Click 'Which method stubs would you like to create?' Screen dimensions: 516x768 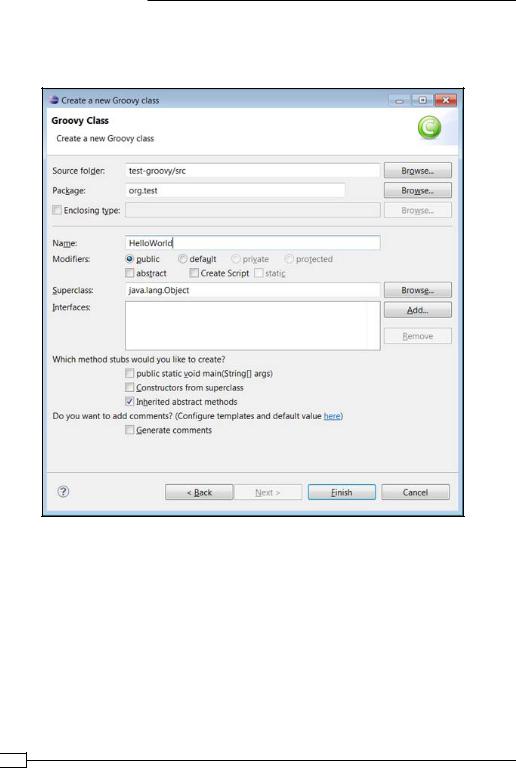point(139,359)
